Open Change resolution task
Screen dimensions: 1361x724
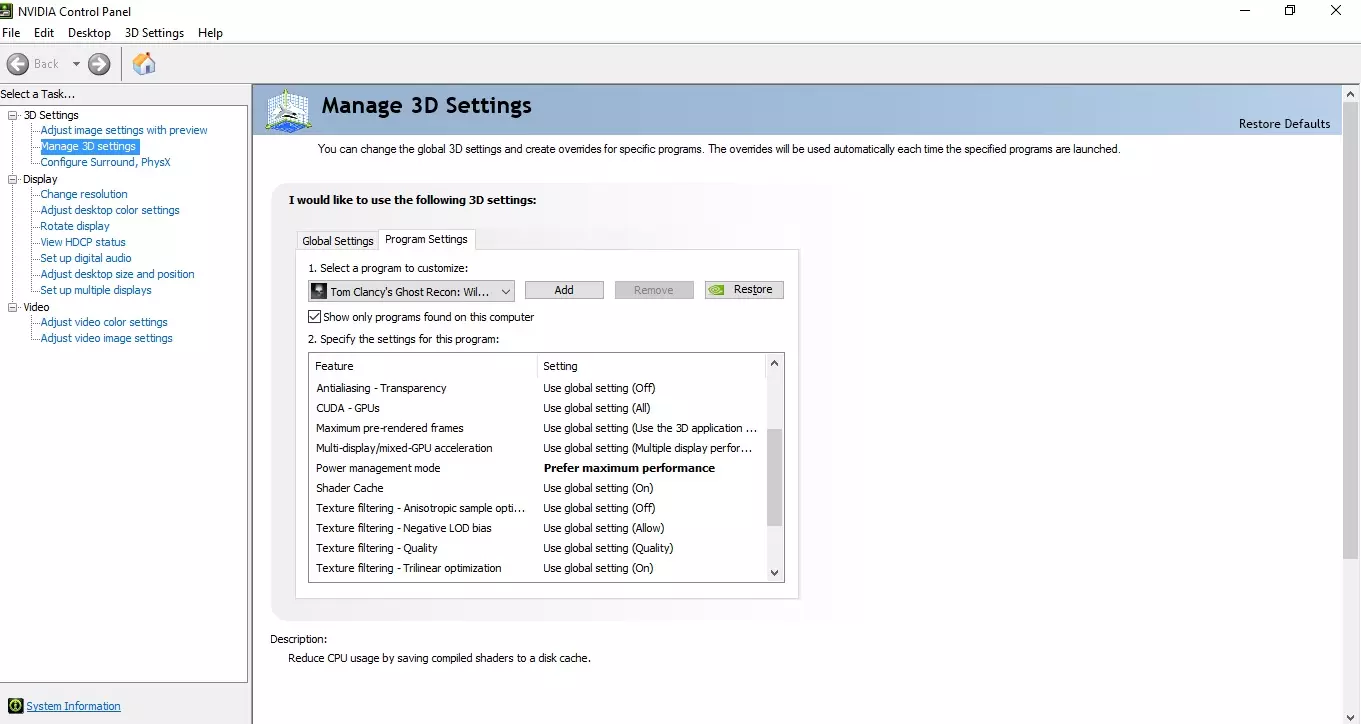(x=84, y=194)
